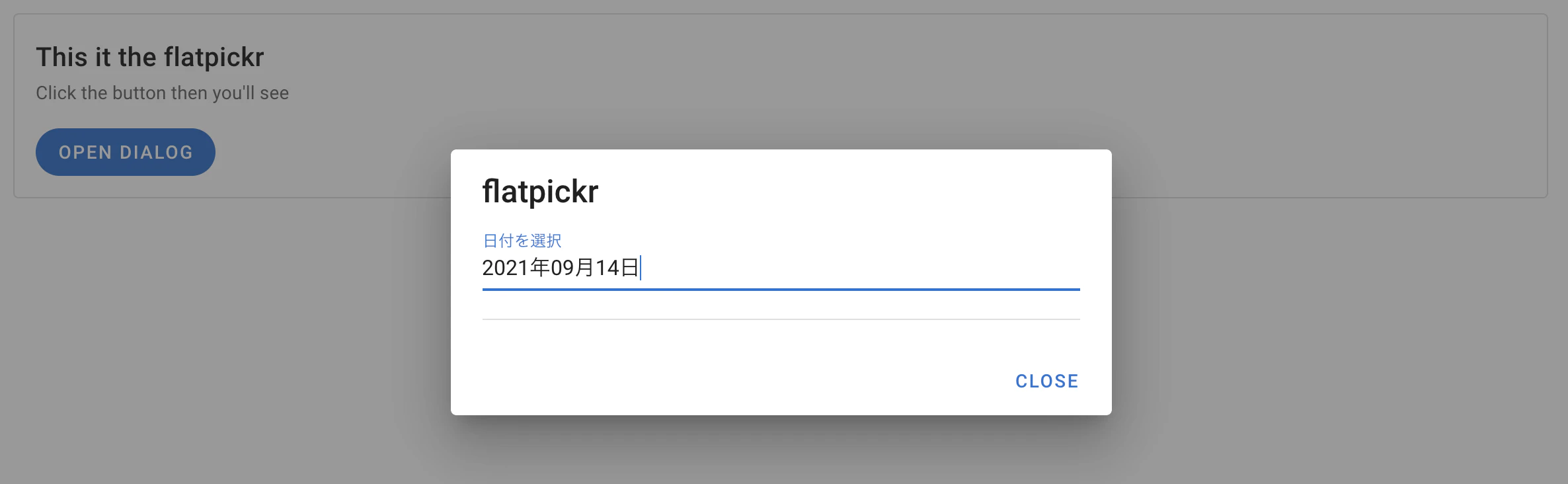Click the text 'Click the button then you'll see'
Screen dimensions: 1568x484
coord(161,93)
